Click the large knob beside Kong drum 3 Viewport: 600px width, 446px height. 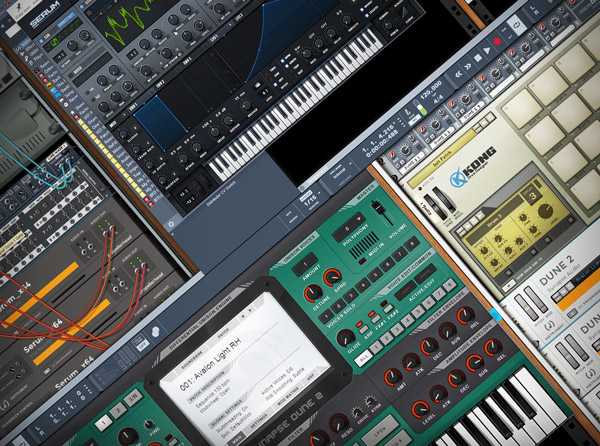pos(547,211)
